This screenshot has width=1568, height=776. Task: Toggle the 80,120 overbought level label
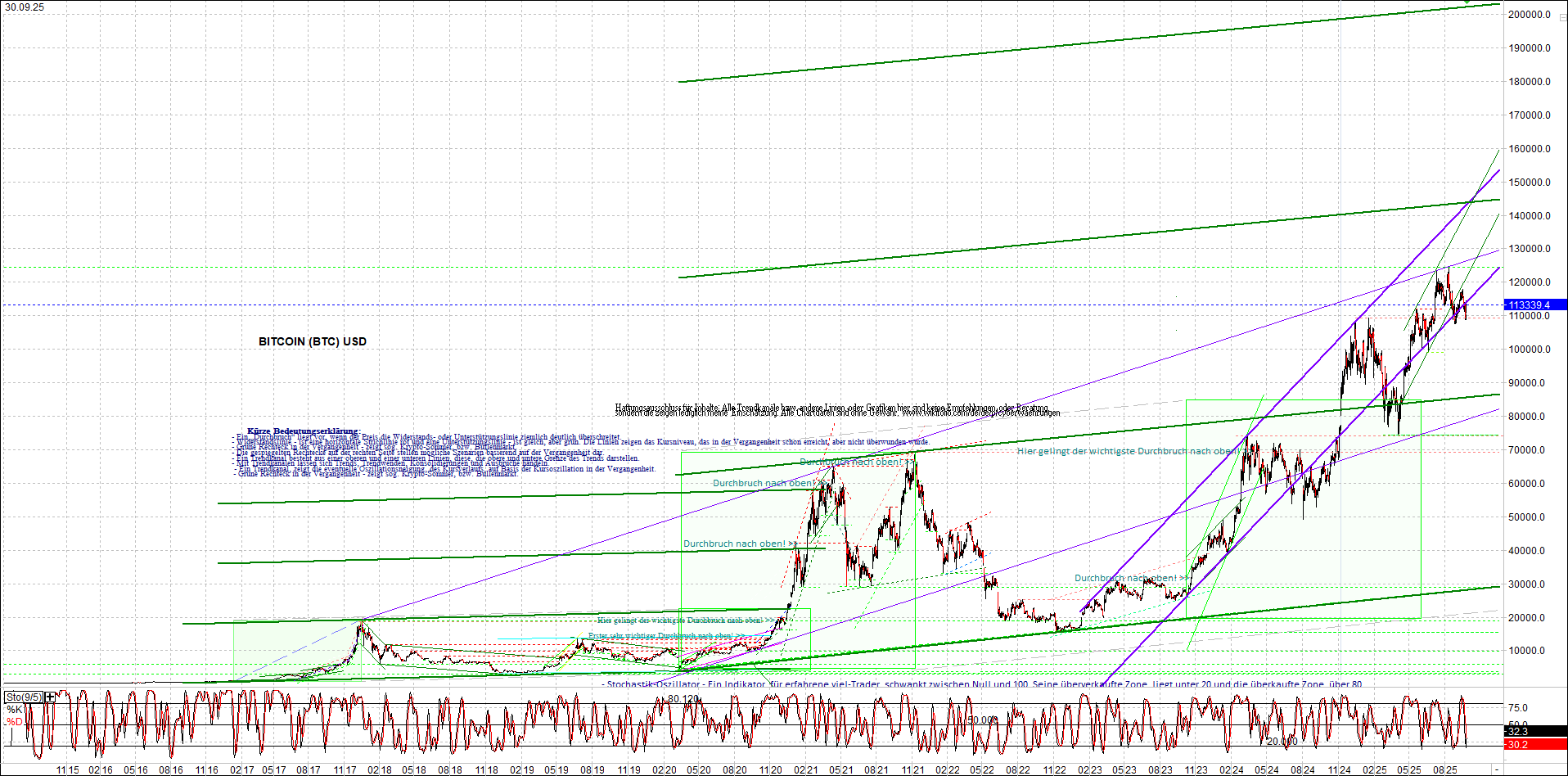tap(683, 698)
